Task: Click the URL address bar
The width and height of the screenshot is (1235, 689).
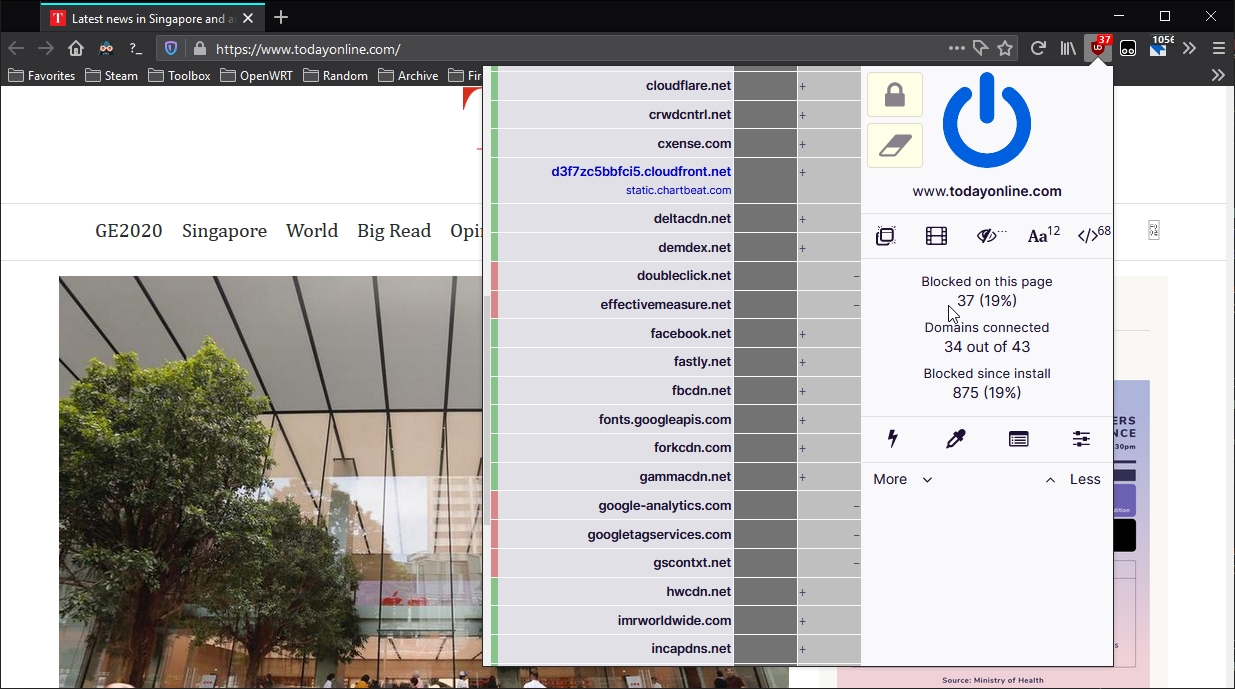Action: (575, 48)
